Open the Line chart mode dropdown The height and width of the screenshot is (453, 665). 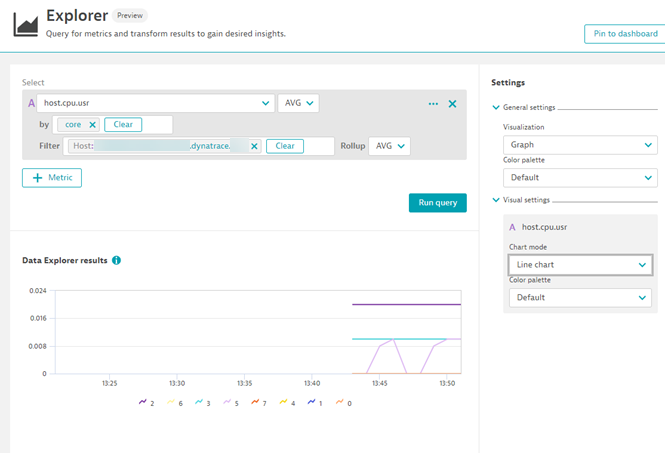coord(580,265)
